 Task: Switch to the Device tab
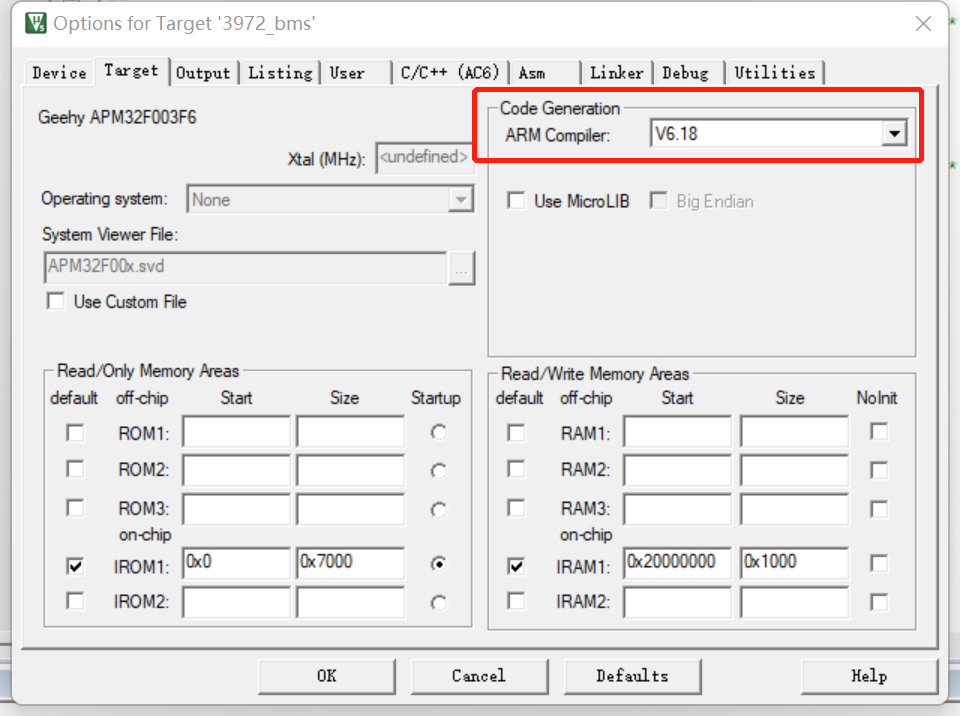(x=59, y=73)
